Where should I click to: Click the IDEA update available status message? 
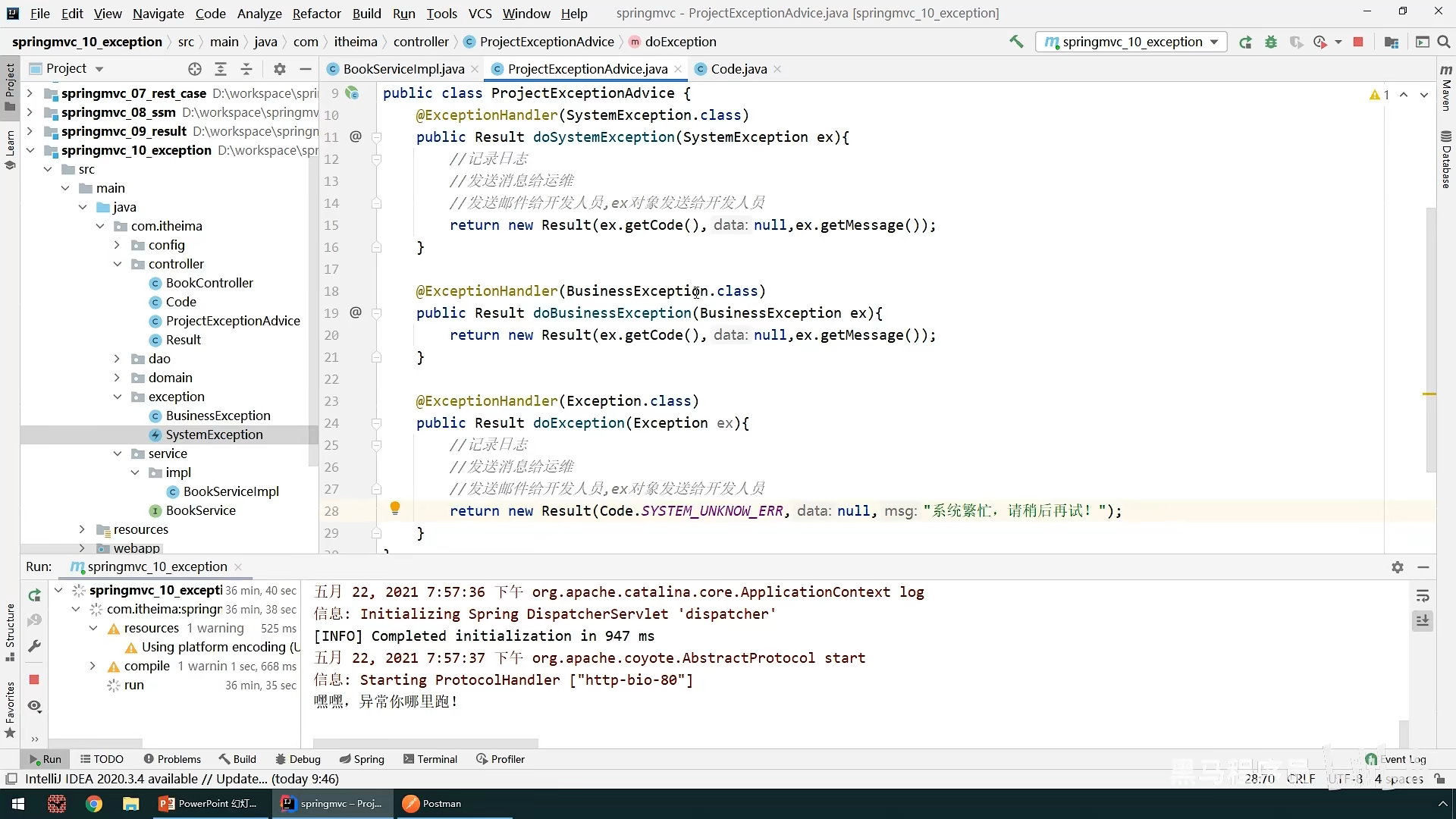(x=182, y=779)
